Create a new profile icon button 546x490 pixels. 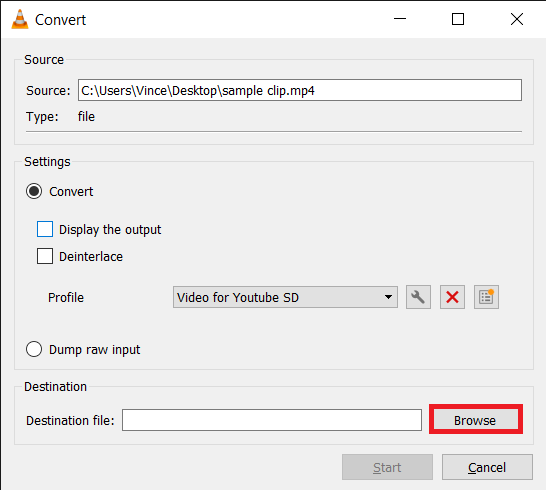[486, 297]
